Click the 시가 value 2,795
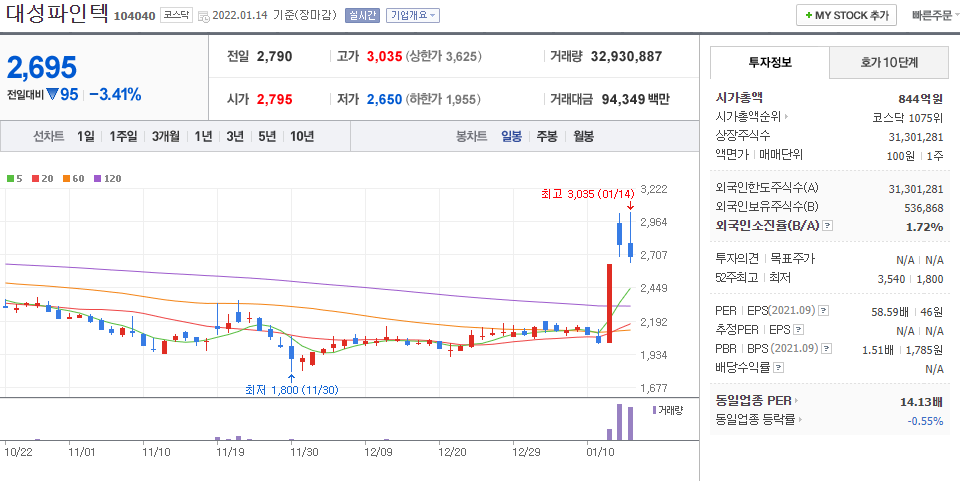This screenshot has height=481, width=964. pos(274,99)
